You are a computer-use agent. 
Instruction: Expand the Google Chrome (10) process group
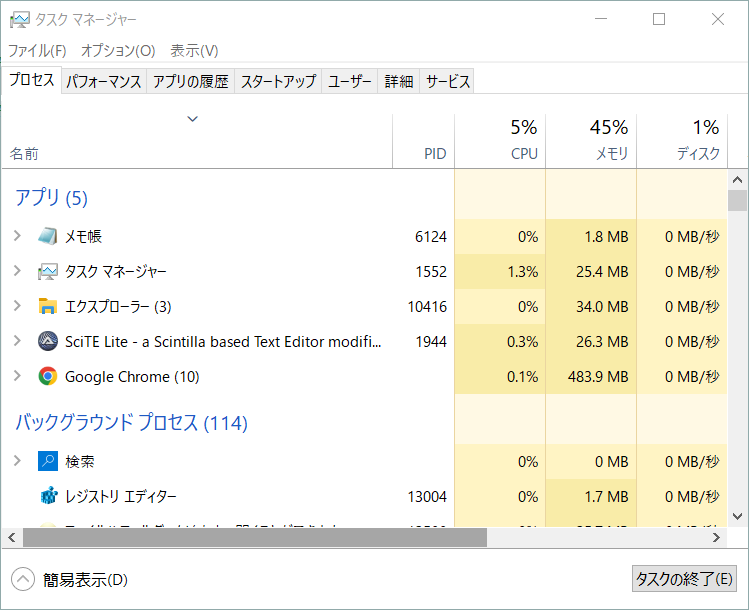17,377
